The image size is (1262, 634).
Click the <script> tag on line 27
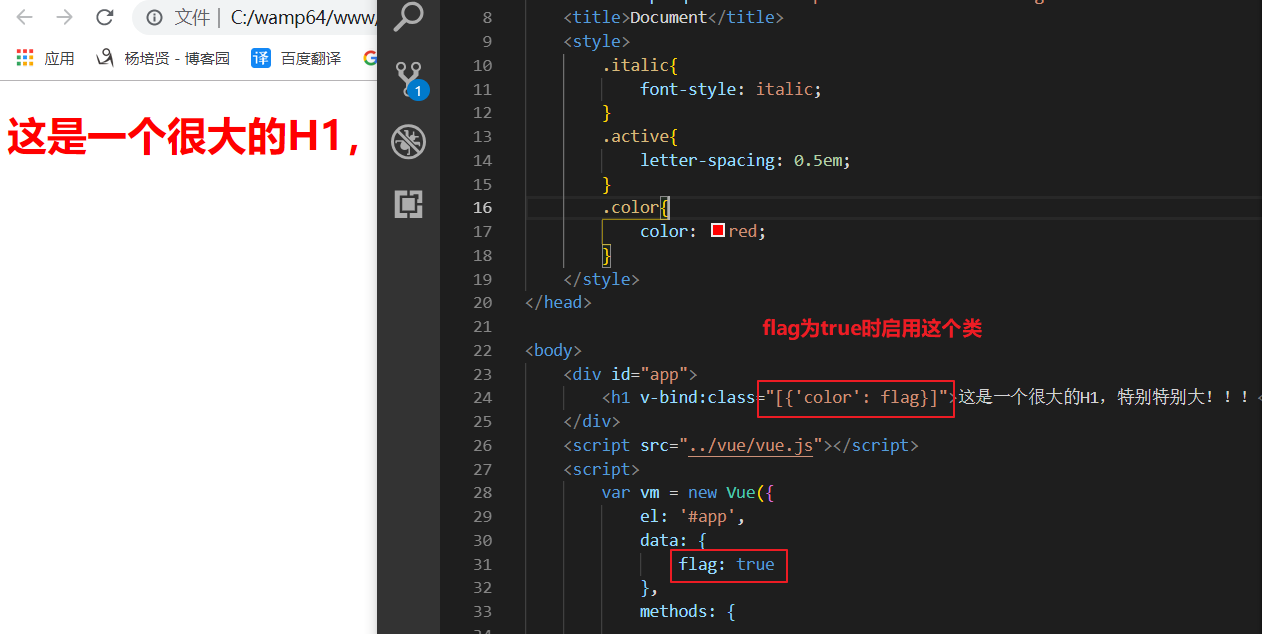601,469
